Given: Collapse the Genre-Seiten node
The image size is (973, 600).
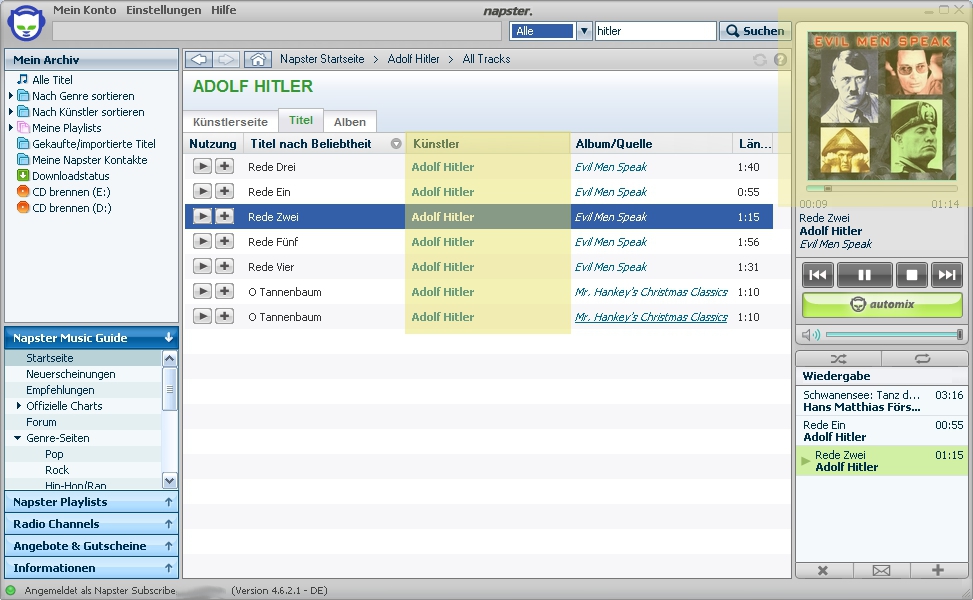Looking at the screenshot, I should point(17,437).
